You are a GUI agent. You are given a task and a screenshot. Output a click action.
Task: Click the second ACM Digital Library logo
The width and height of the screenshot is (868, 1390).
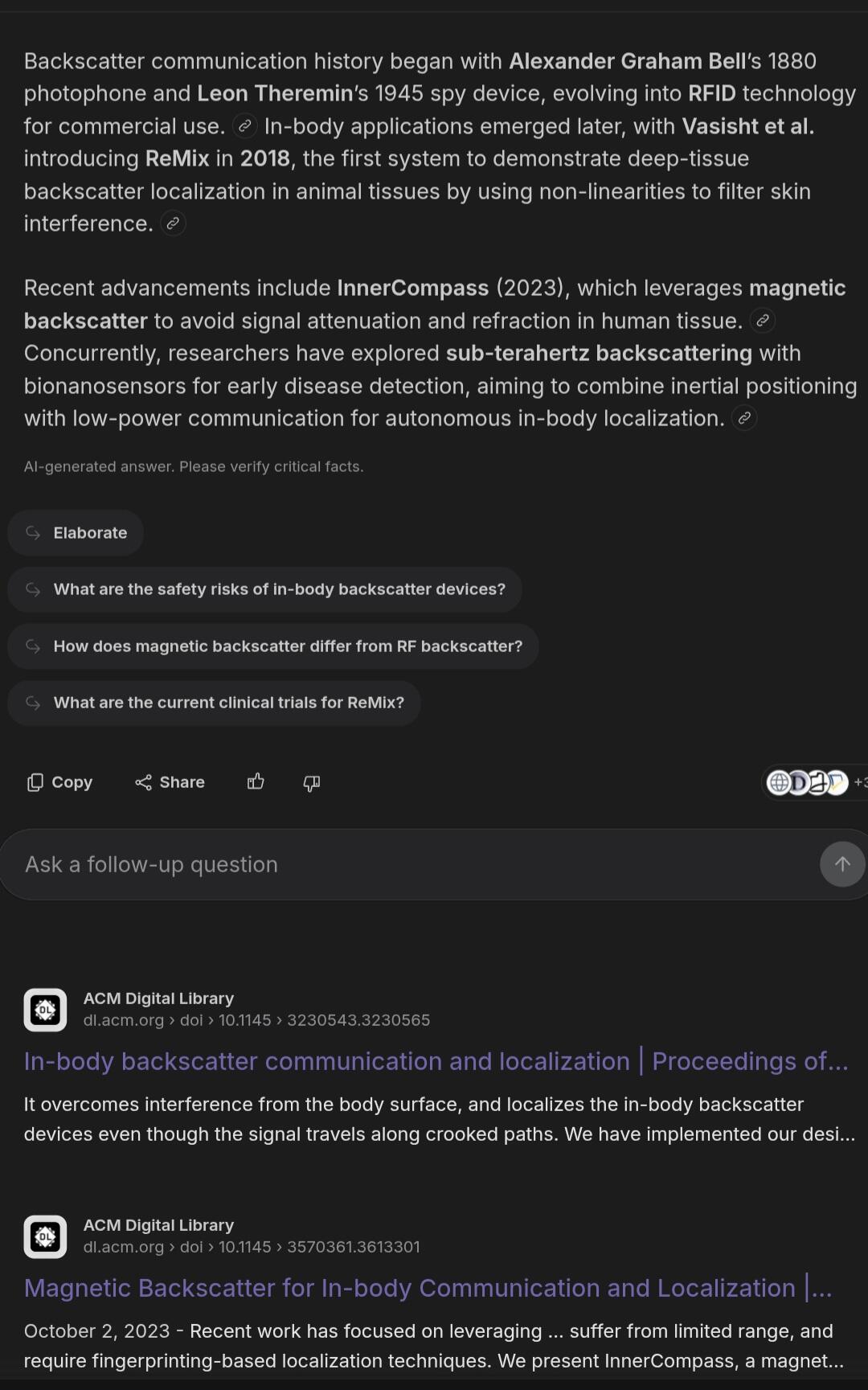pyautogui.click(x=45, y=1236)
